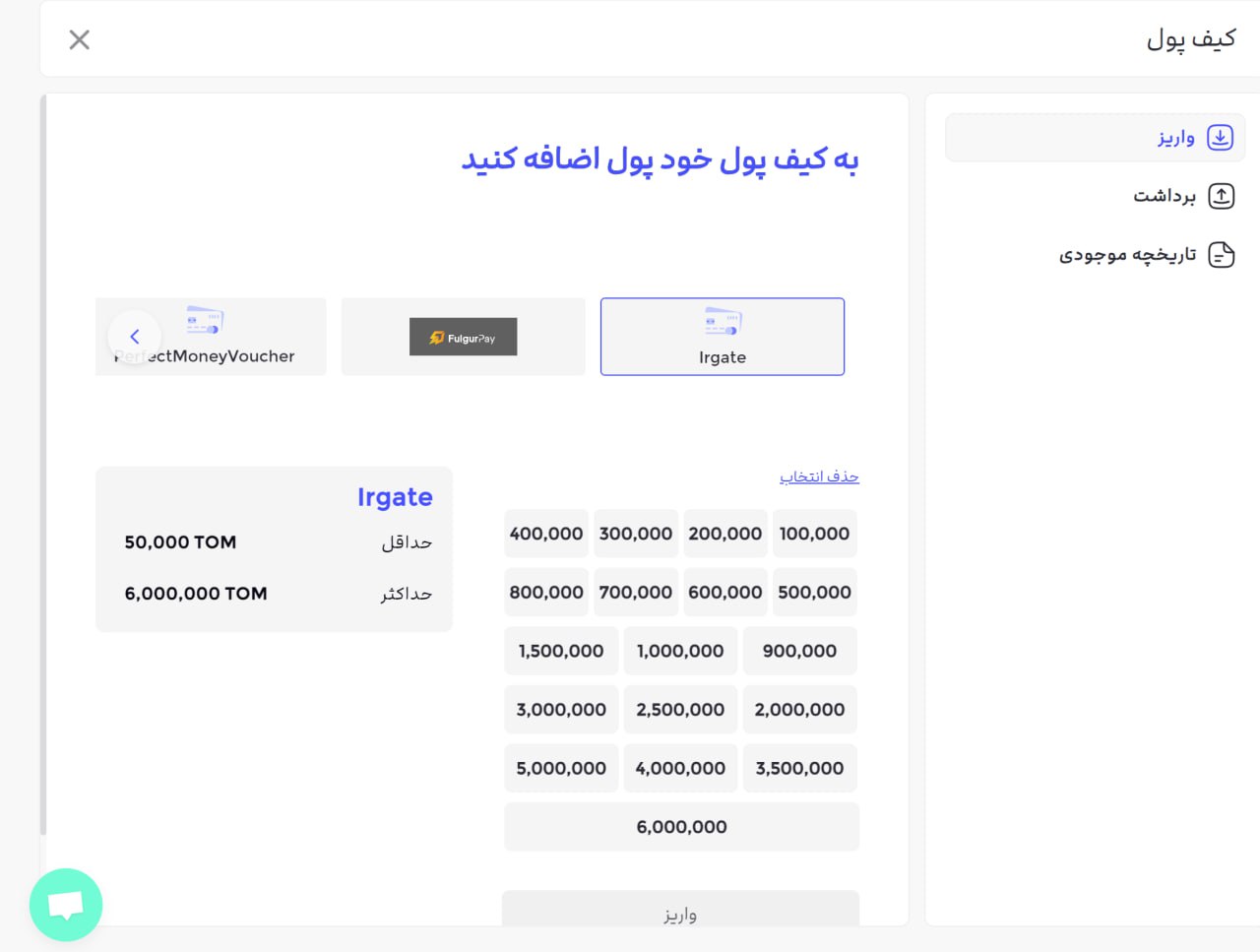1260x952 pixels.
Task: Switch to the برداشت section
Action: click(1166, 196)
